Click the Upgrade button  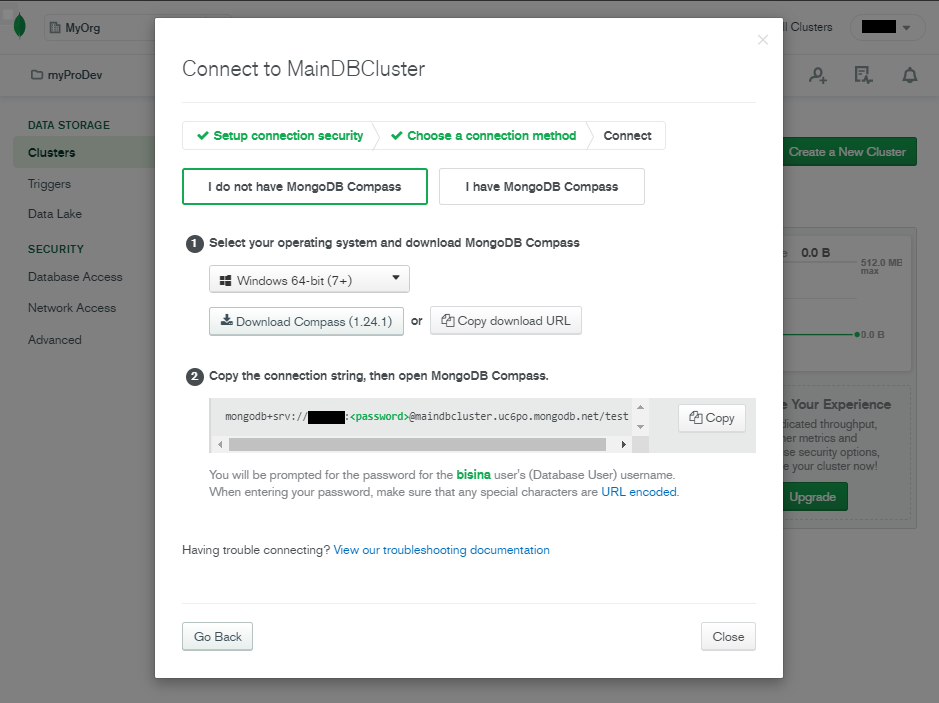pyautogui.click(x=814, y=497)
